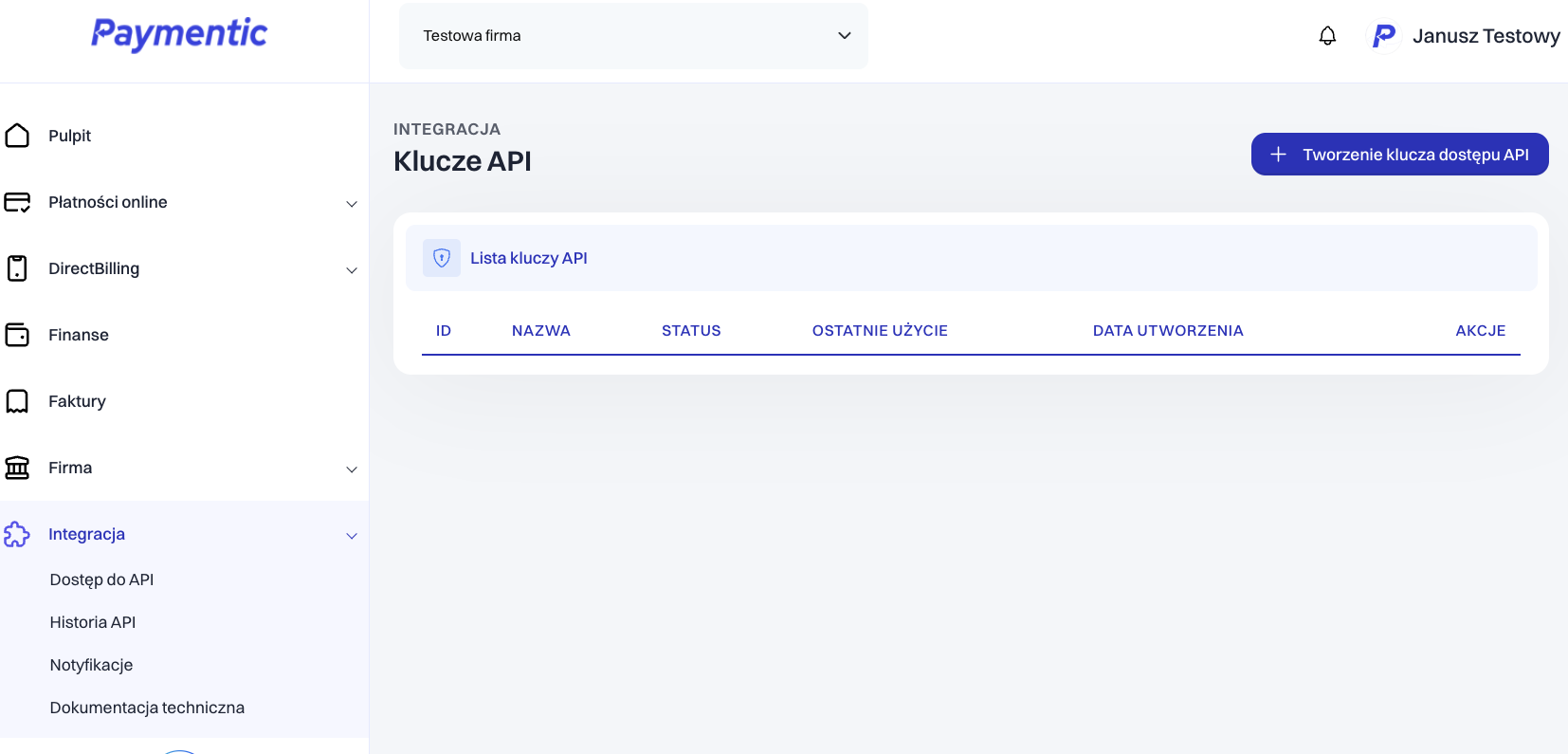The image size is (1568, 754).
Task: Click the DATA UTWORZENIA column header
Action: [1168, 331]
